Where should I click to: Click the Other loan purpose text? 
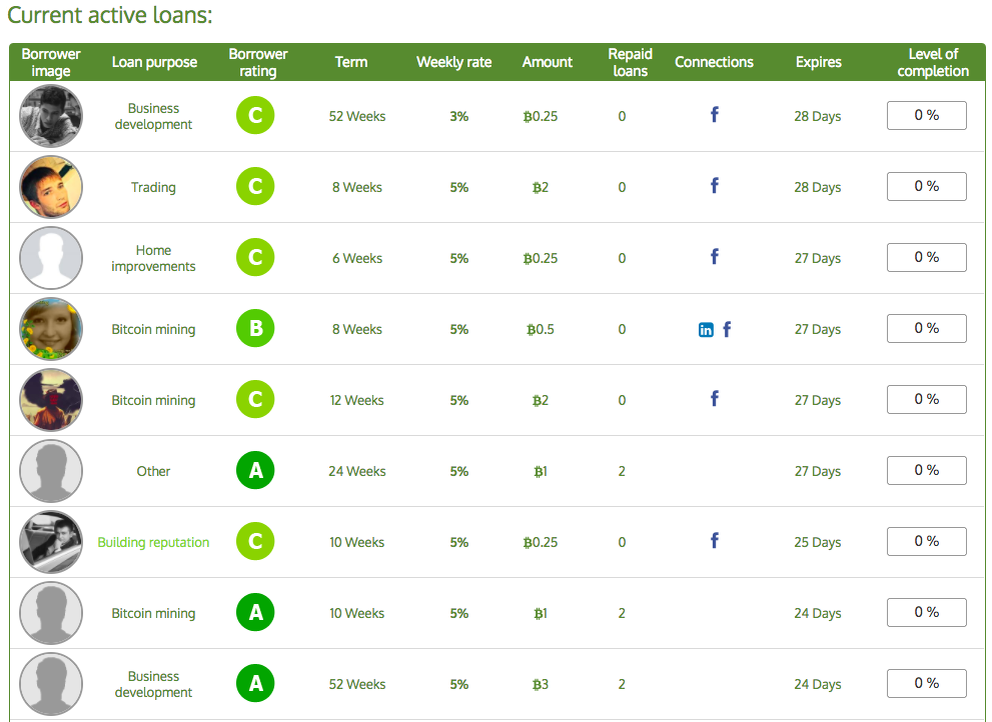(x=153, y=471)
